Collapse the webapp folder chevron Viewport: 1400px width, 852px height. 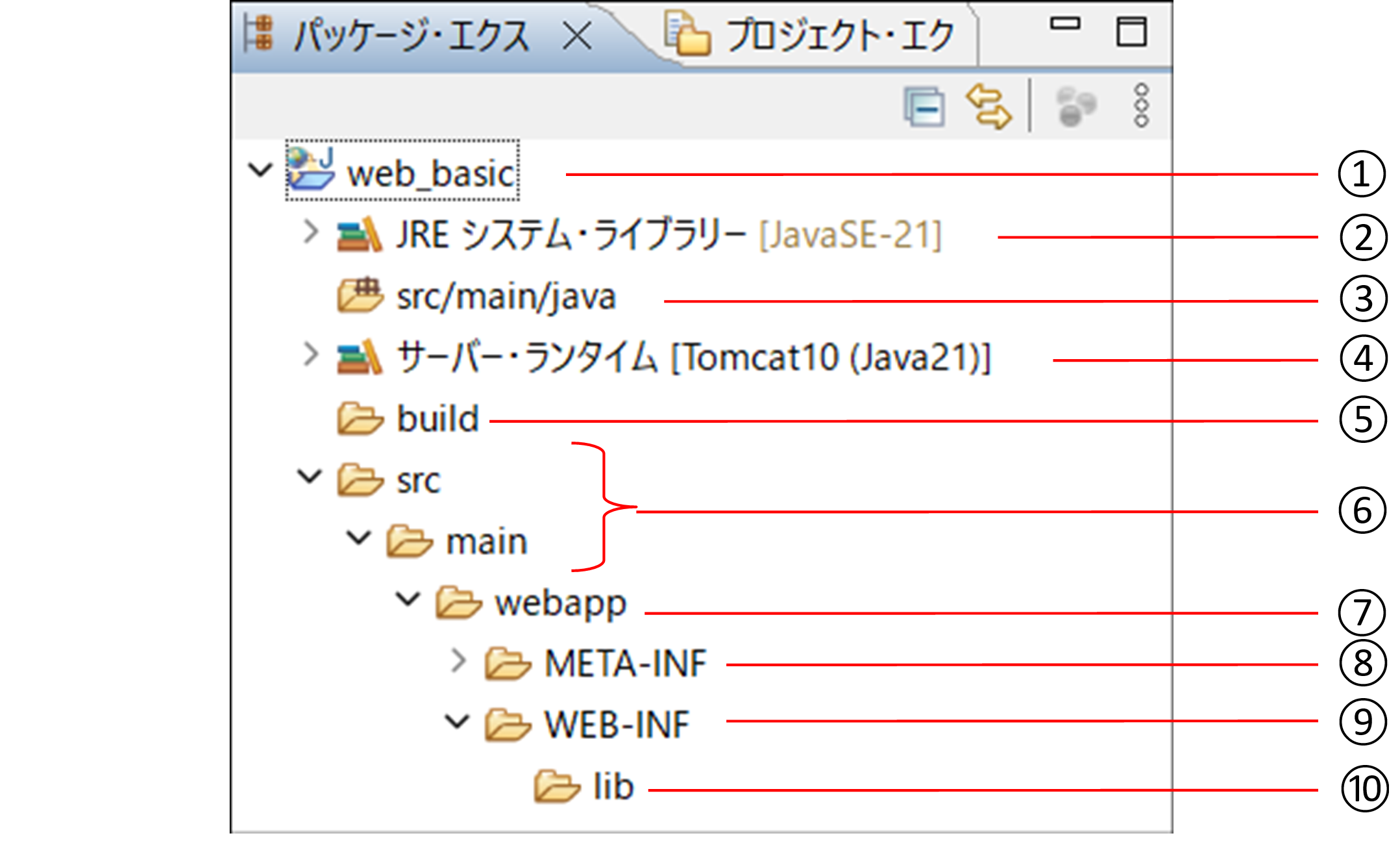408,599
